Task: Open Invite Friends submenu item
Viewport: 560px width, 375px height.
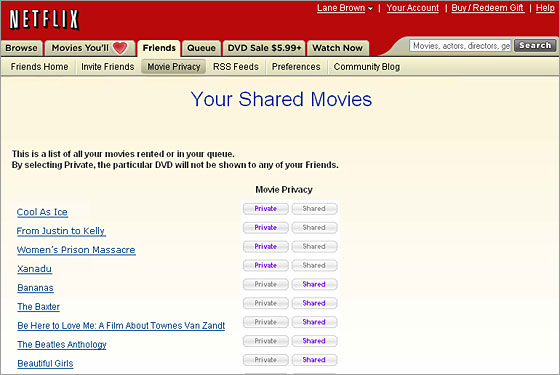Action: click(108, 67)
